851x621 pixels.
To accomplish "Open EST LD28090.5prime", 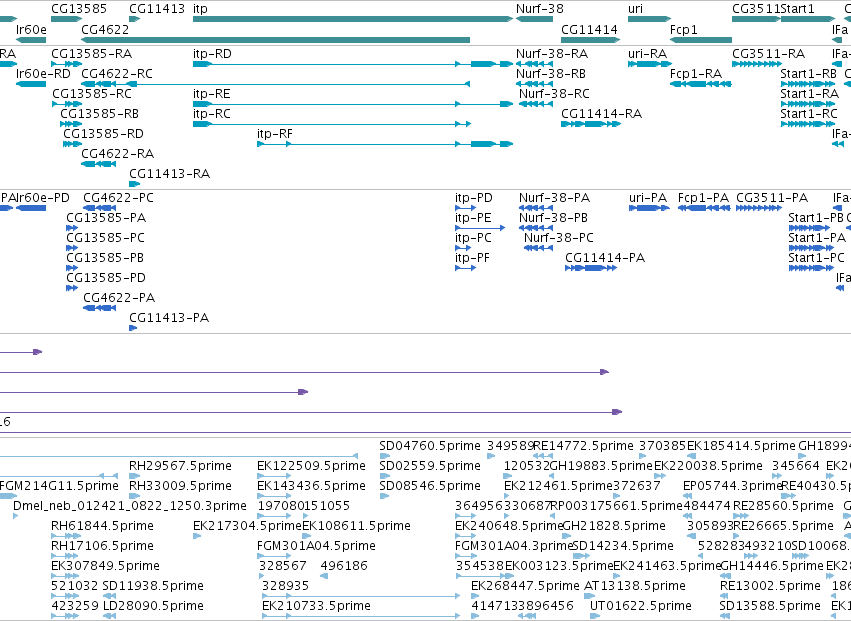I will click(x=153, y=607).
